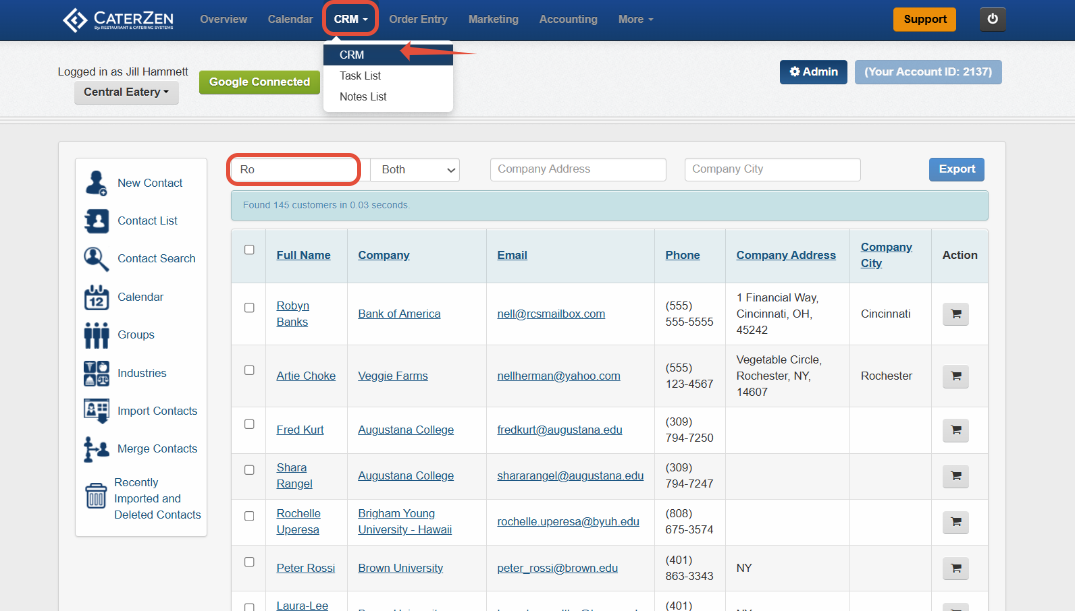The image size is (1075, 611).
Task: Open the Both filter dropdown
Action: (x=415, y=169)
